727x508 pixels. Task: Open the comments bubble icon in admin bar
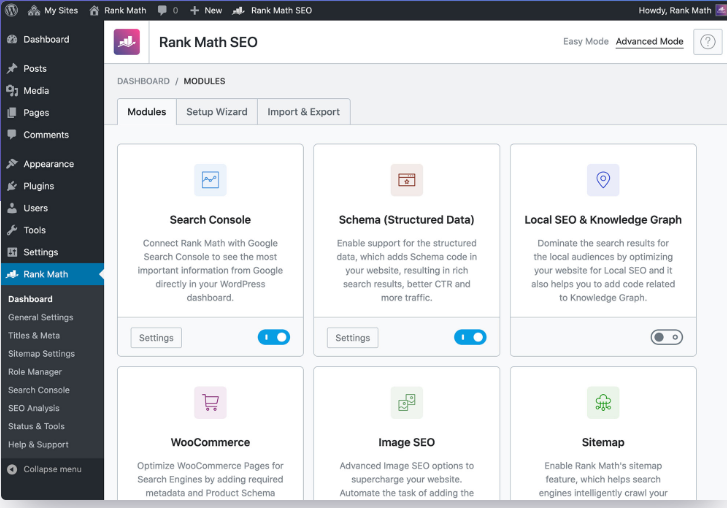[162, 10]
